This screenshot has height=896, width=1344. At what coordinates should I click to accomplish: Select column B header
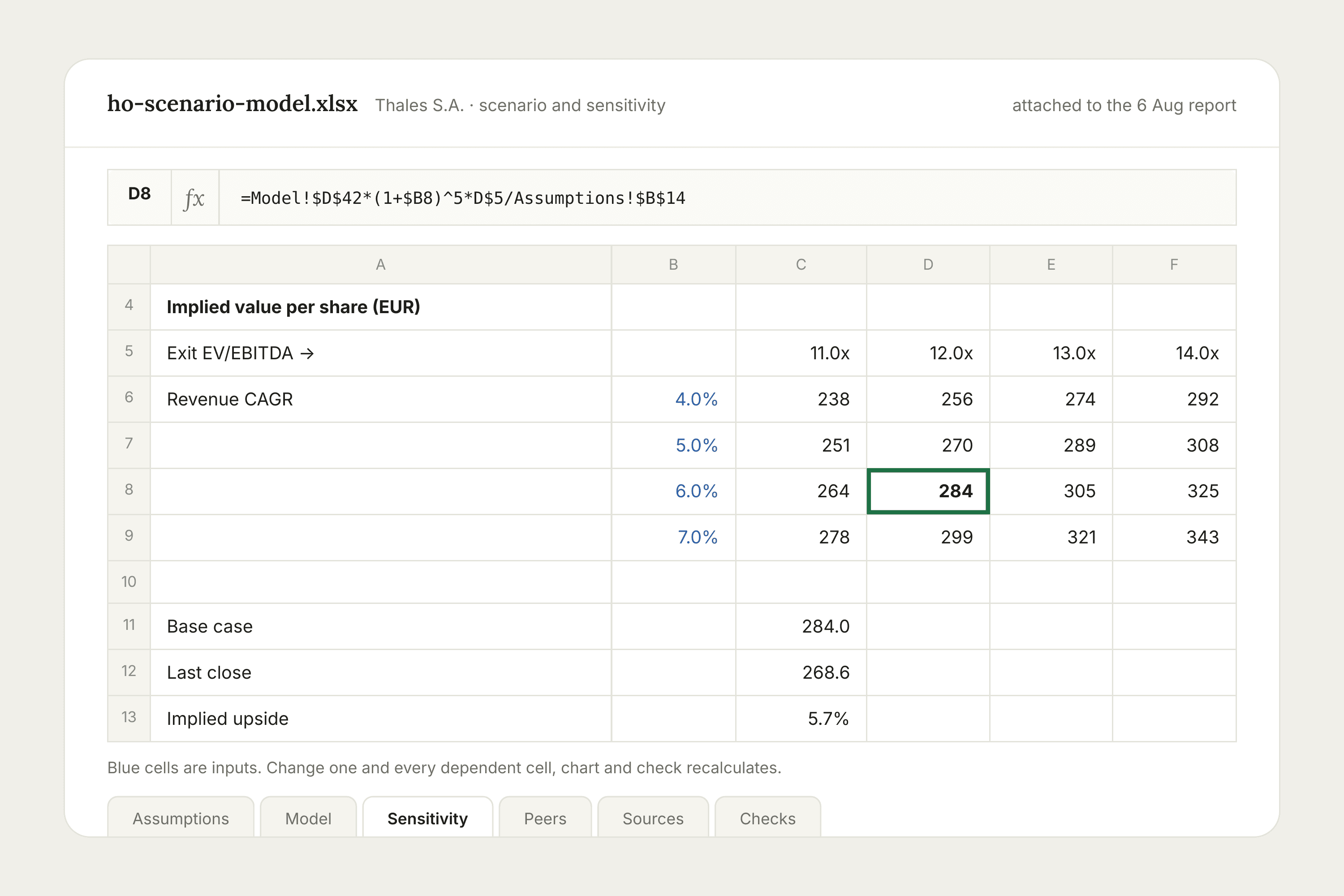(674, 265)
